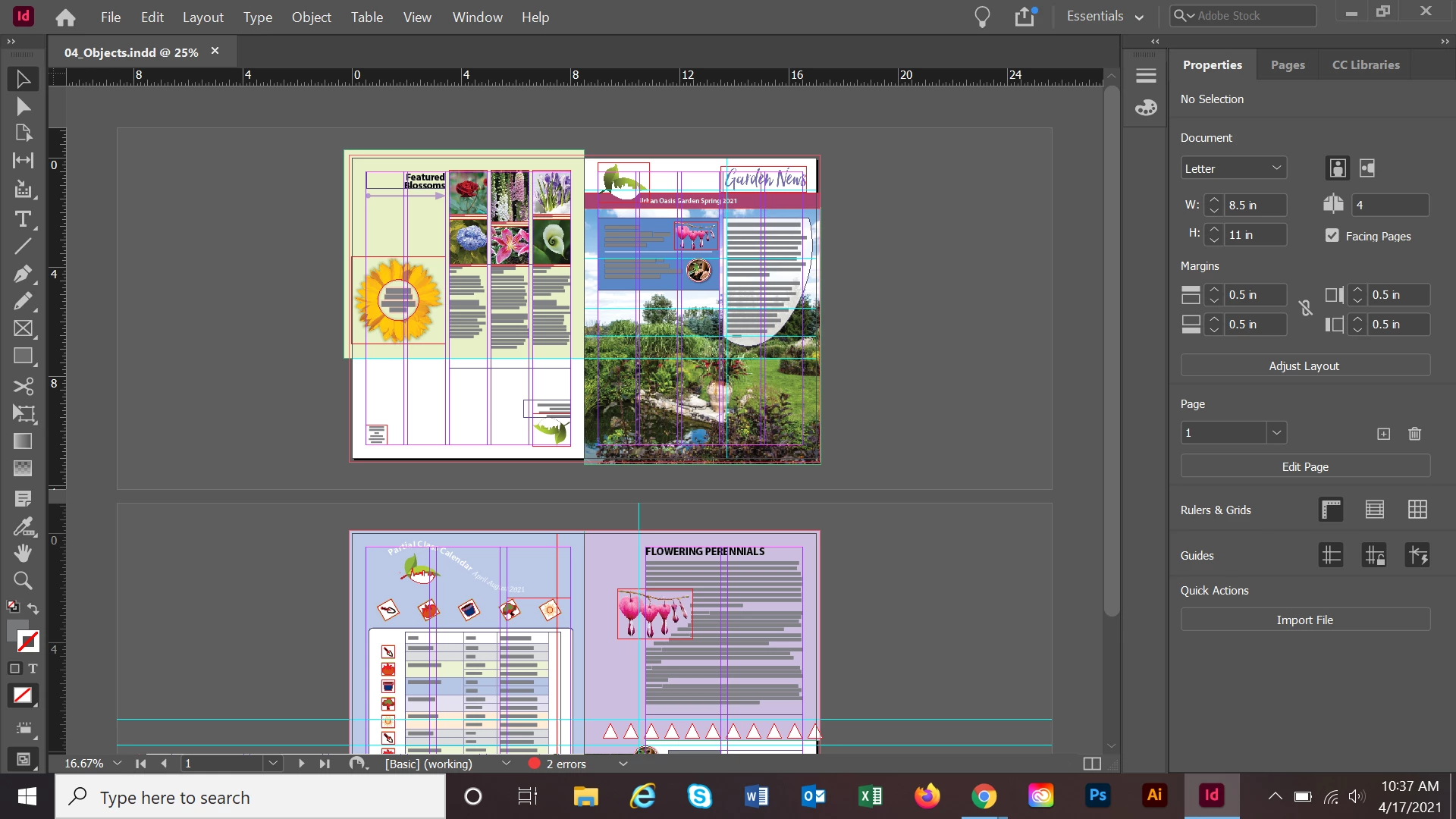The image size is (1456, 819).
Task: Click the Gap tool
Action: 23,160
